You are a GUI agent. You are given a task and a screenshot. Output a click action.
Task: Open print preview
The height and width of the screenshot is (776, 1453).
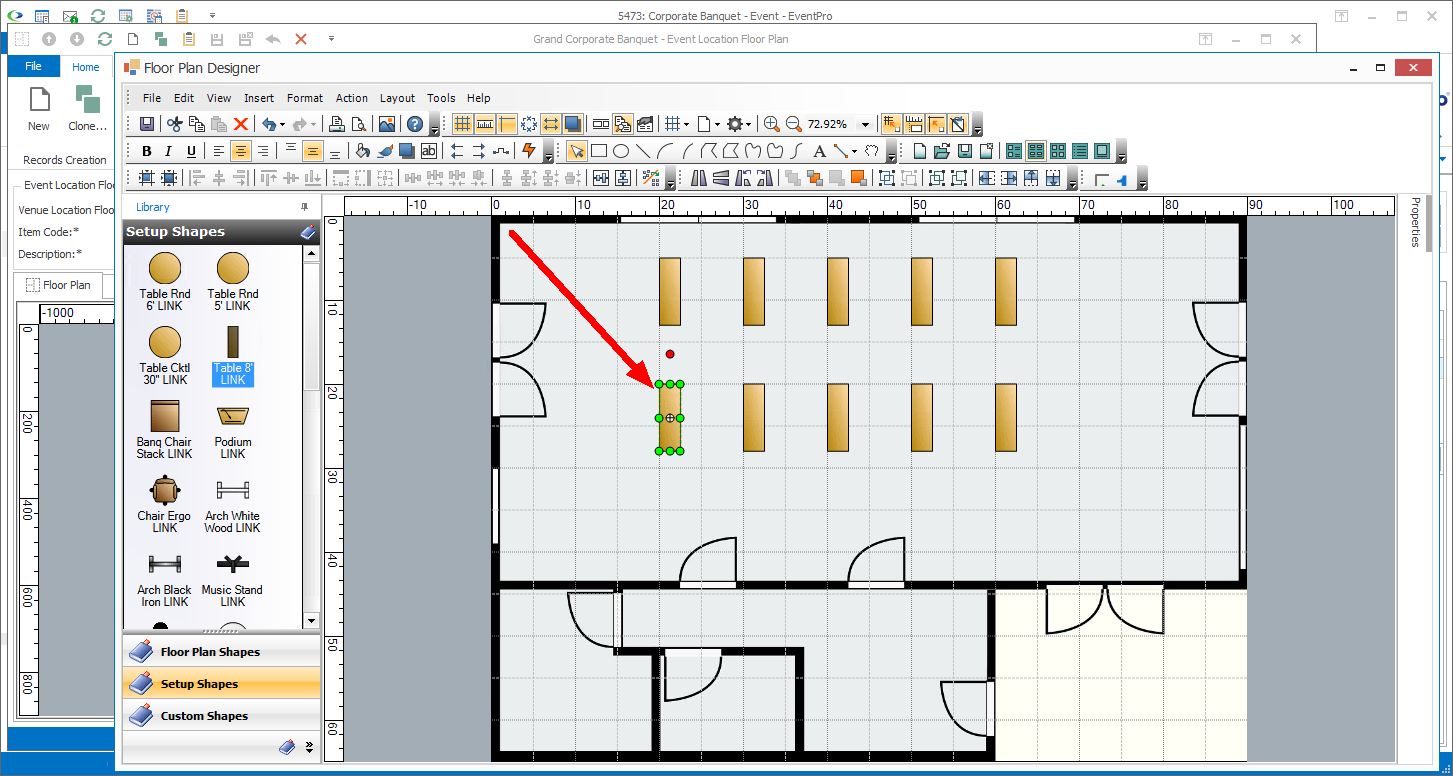pyautogui.click(x=359, y=124)
